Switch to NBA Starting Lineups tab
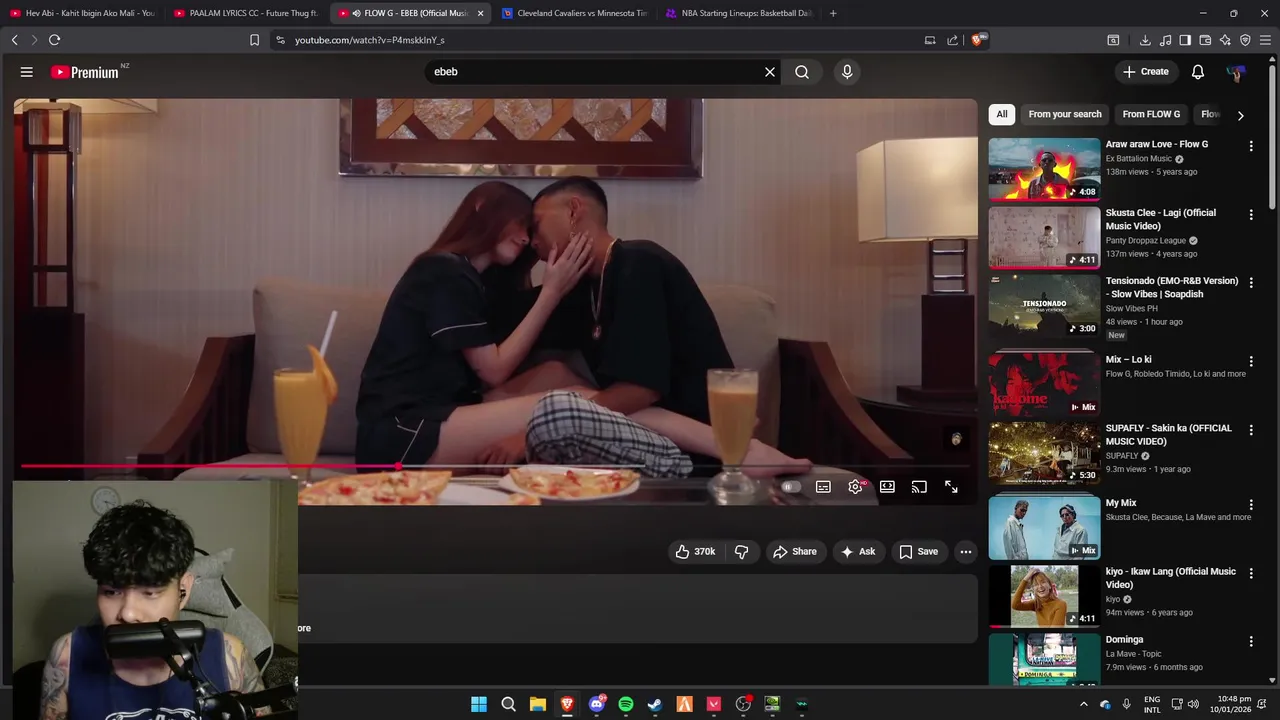 pos(738,13)
